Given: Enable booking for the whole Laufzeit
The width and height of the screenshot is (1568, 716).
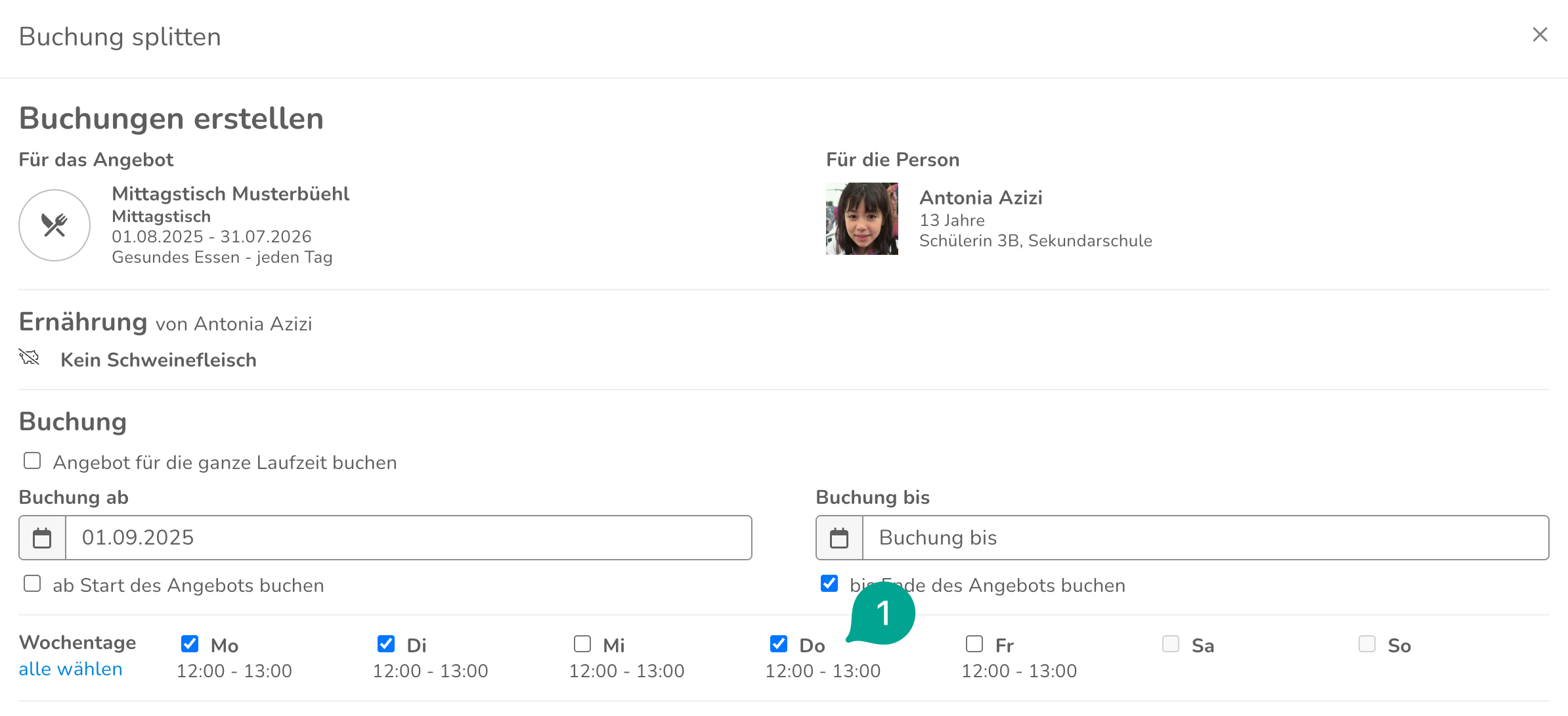Looking at the screenshot, I should tap(32, 461).
